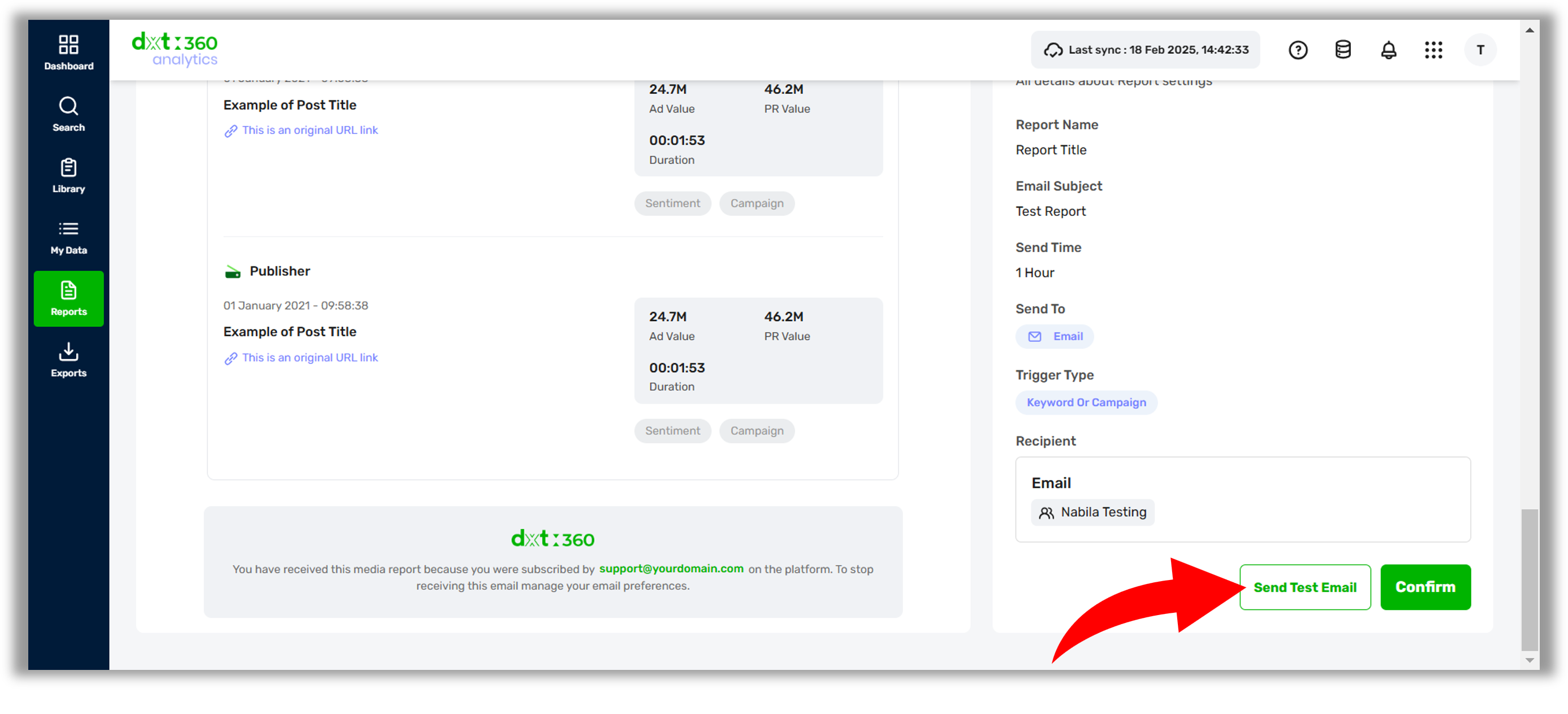This screenshot has width=1568, height=714.
Task: Click '1 Hour' send time value
Action: 1035,273
